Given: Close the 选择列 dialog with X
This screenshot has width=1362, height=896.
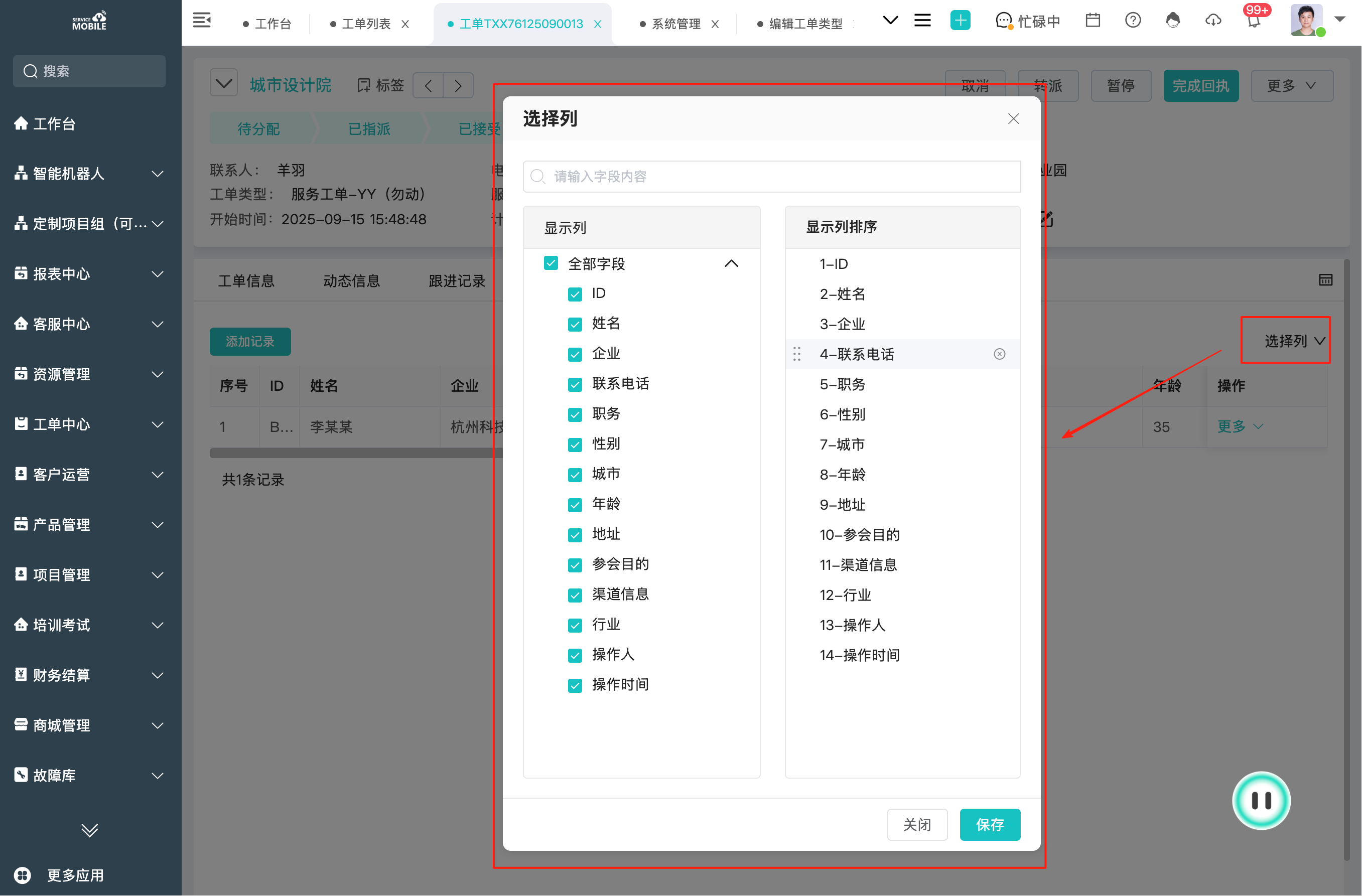Looking at the screenshot, I should pos(1013,119).
